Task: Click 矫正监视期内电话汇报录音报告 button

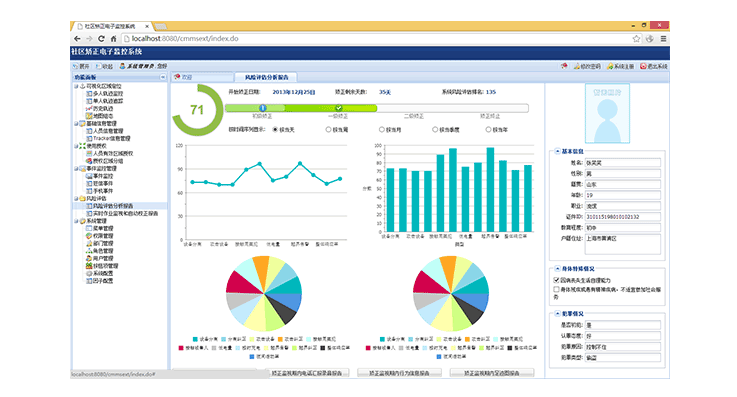Action: point(309,373)
